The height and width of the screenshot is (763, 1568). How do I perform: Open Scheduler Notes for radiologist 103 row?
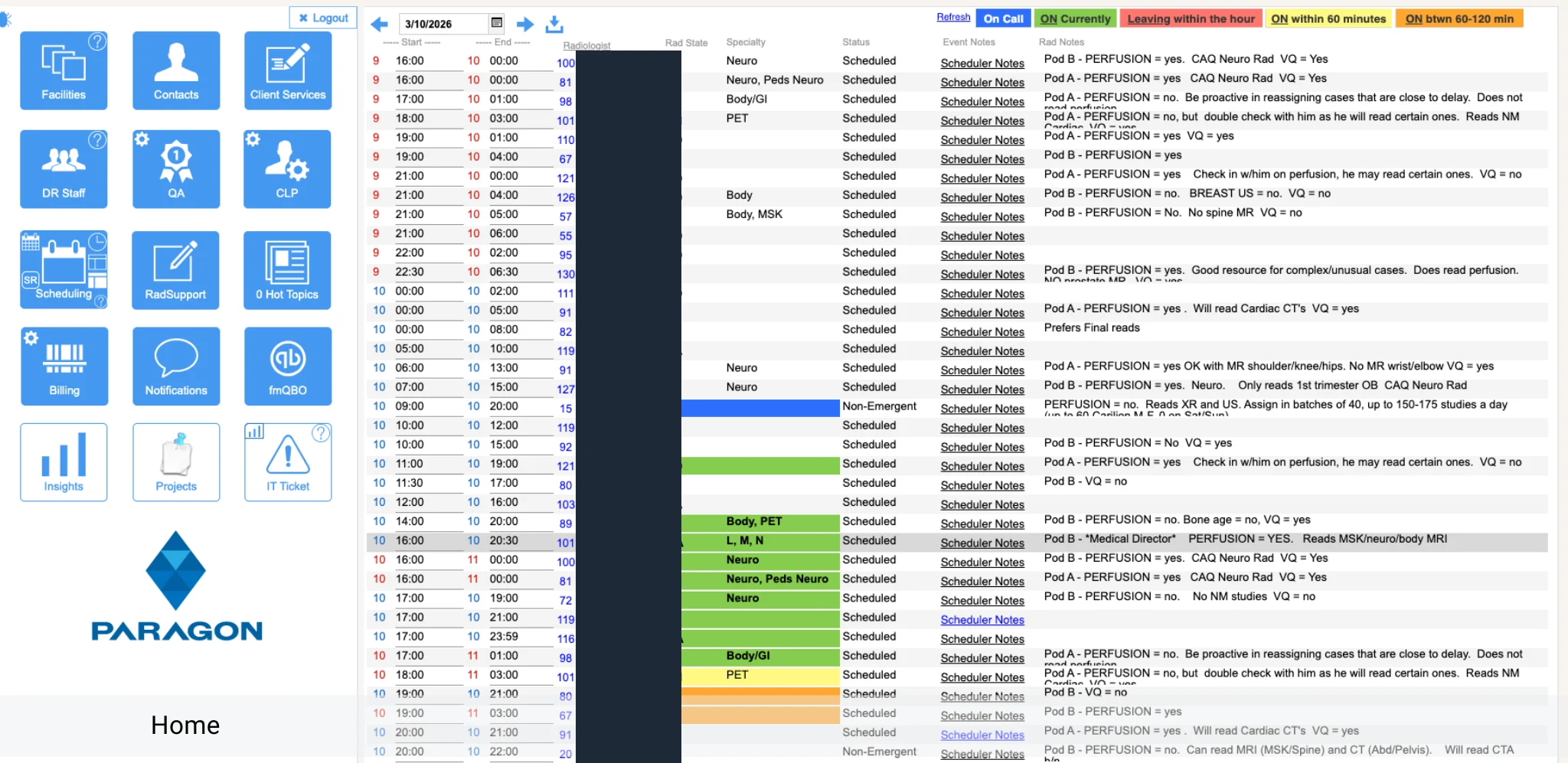(x=982, y=504)
